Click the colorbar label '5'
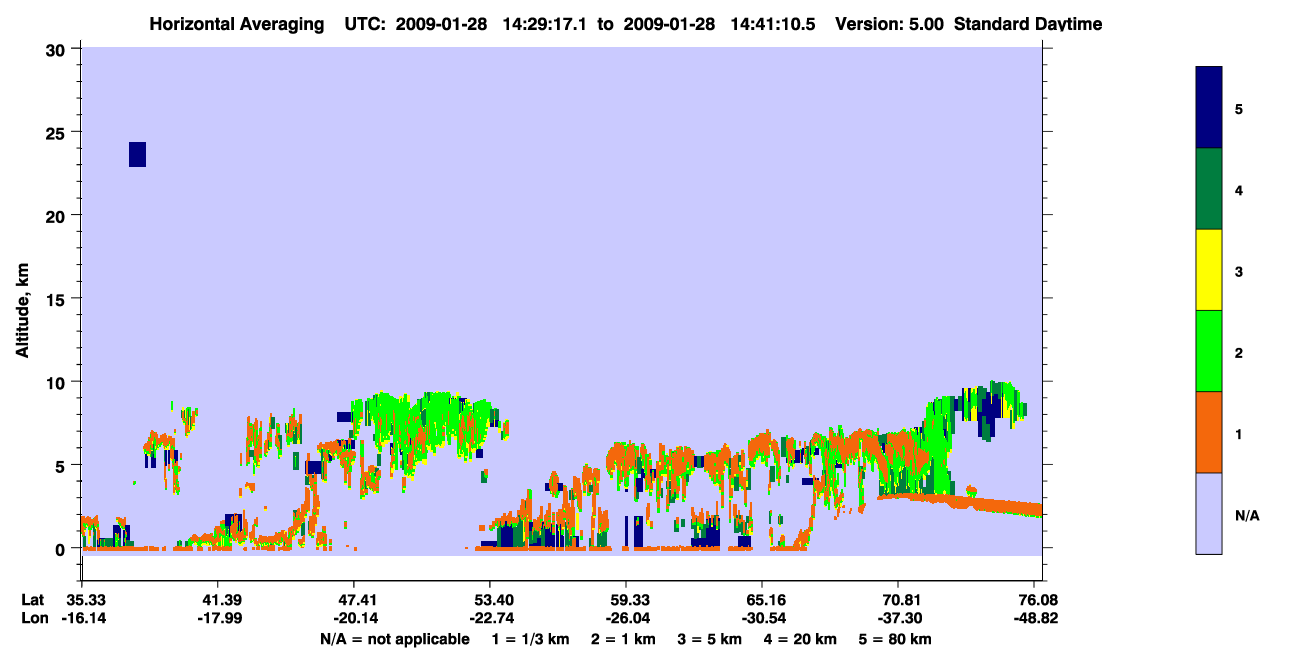 tap(1239, 108)
